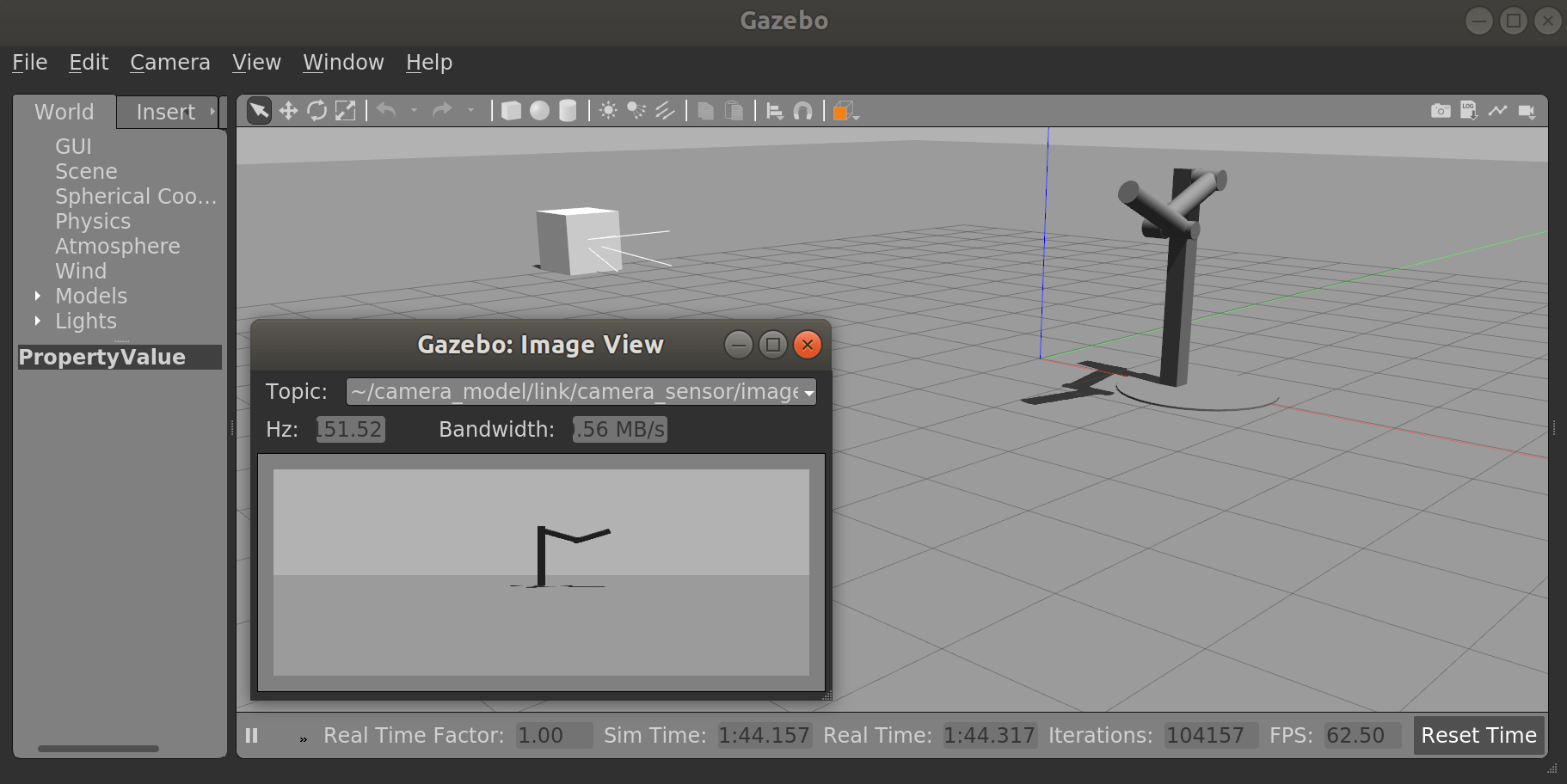Screen dimensions: 1567x784
Task: Add a point light
Action: (608, 111)
